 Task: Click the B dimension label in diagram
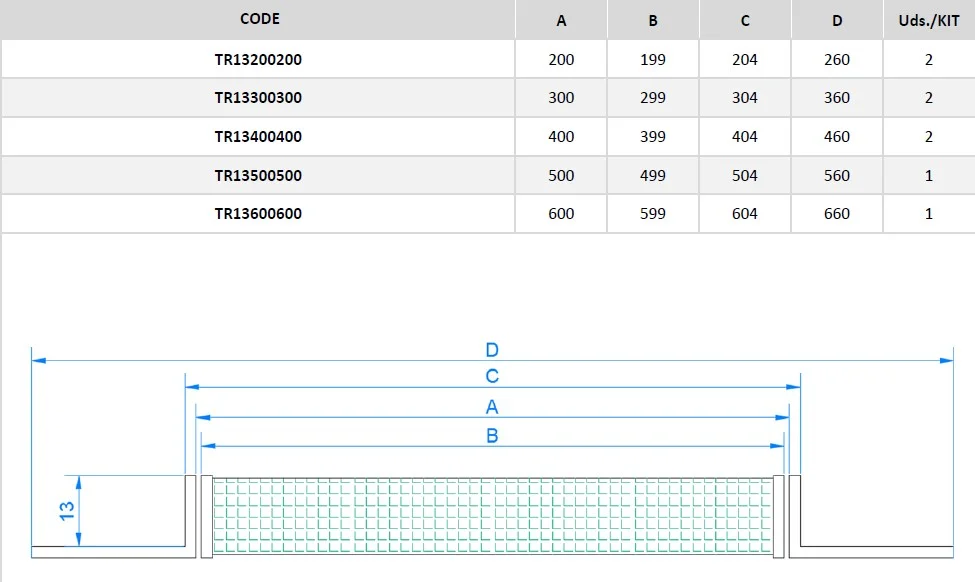pos(492,436)
